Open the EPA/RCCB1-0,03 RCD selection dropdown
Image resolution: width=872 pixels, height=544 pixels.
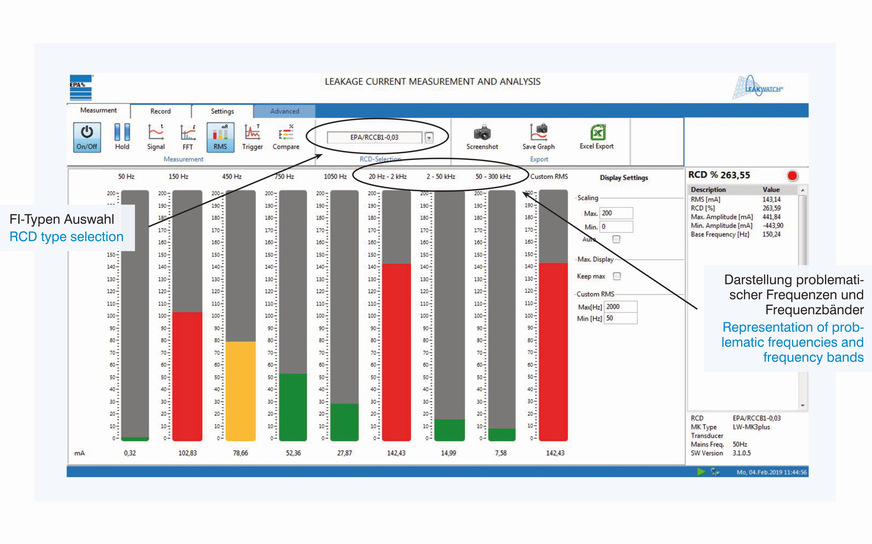(429, 138)
